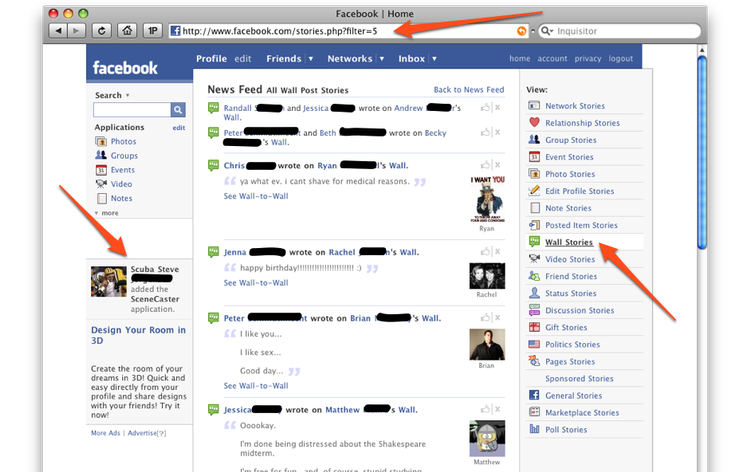Select Wall Stories filter link

[x=569, y=242]
